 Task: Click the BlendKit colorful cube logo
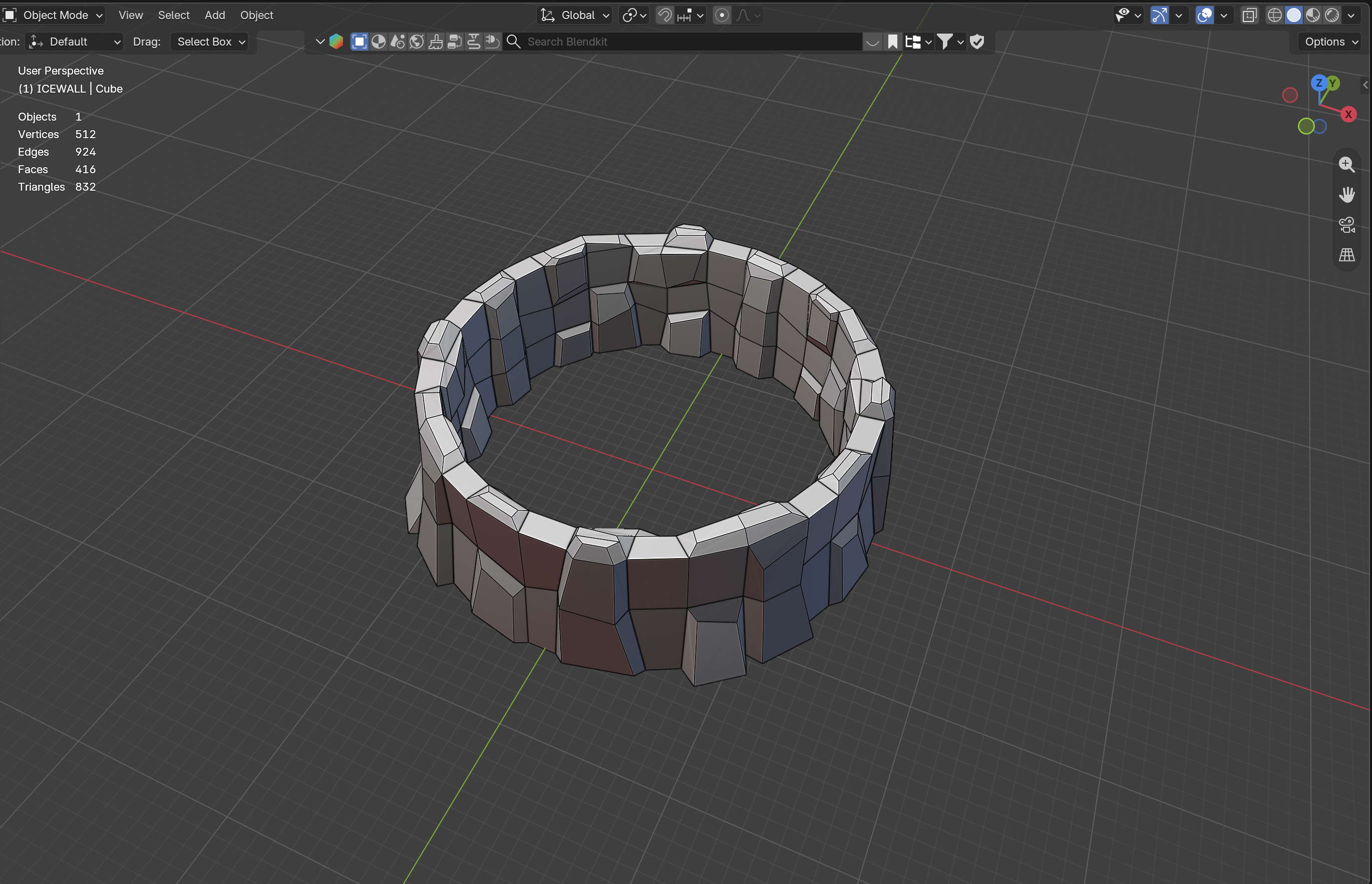coord(336,42)
